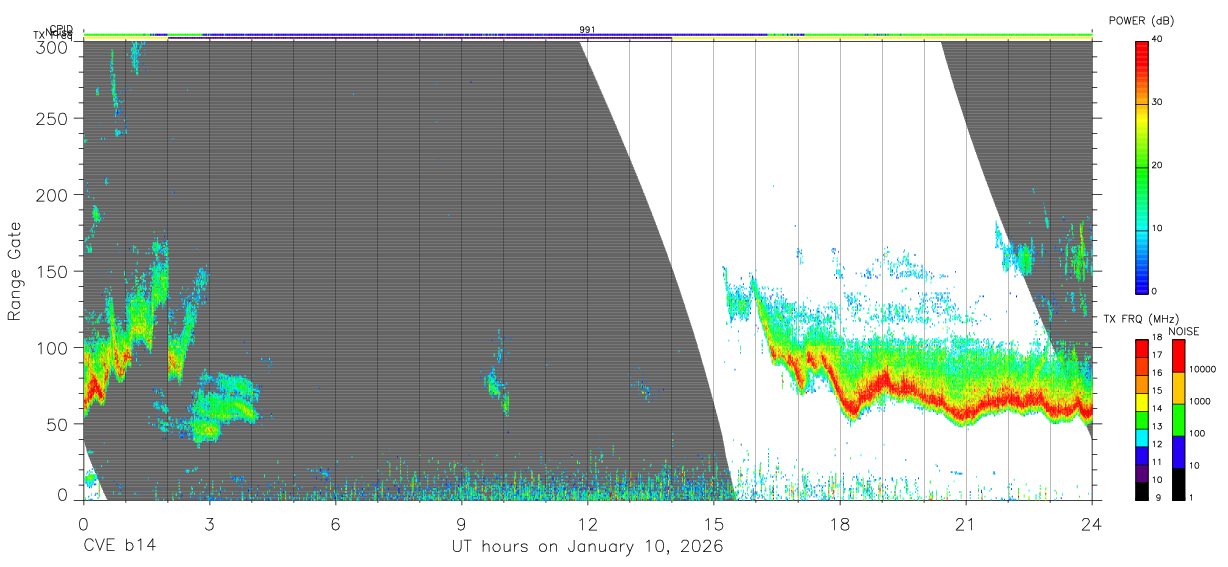The image size is (1228, 567).
Task: Click the 12 hour tick label on the x-axis
Action: click(x=588, y=523)
